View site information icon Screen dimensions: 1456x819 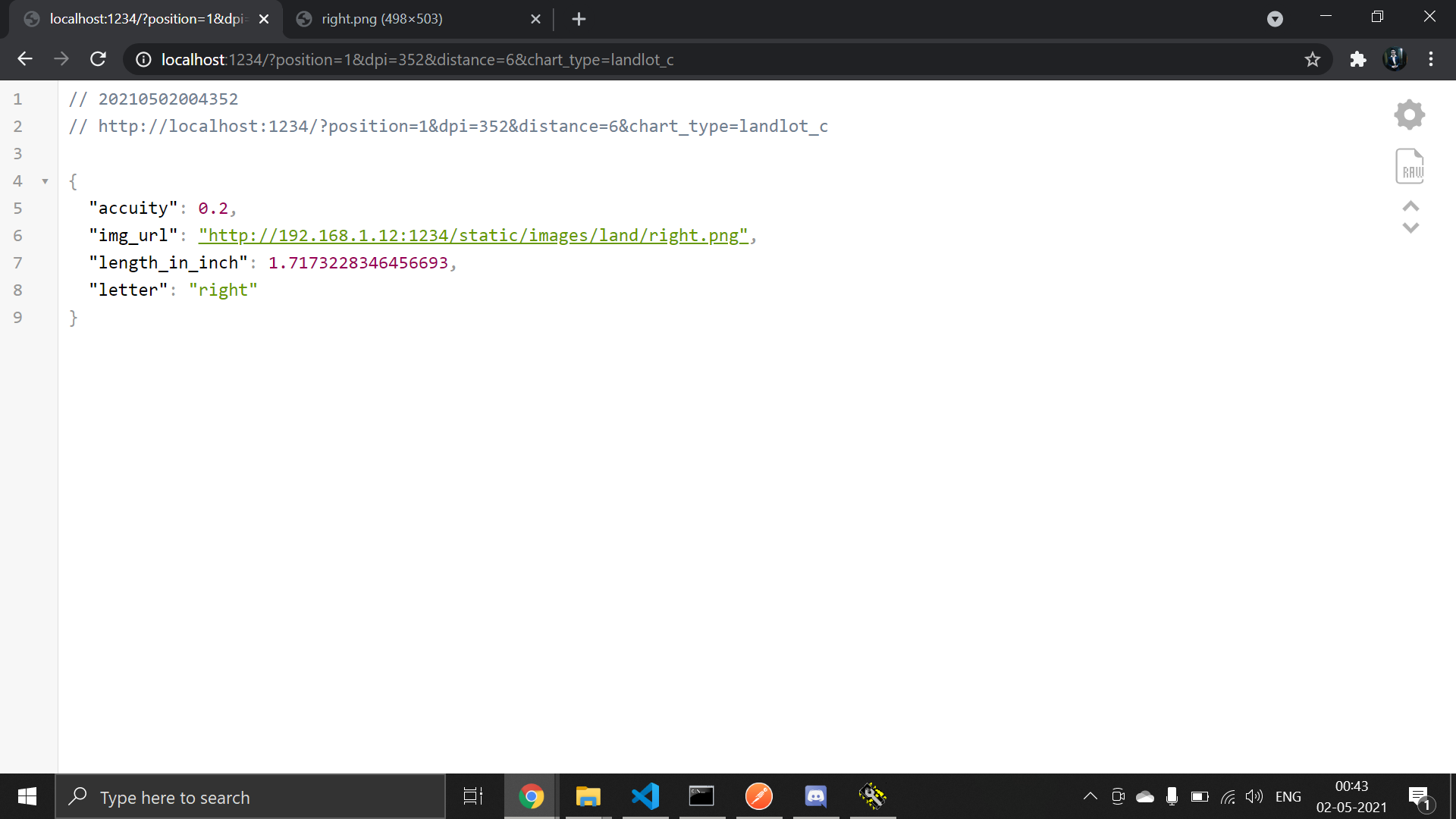[143, 59]
